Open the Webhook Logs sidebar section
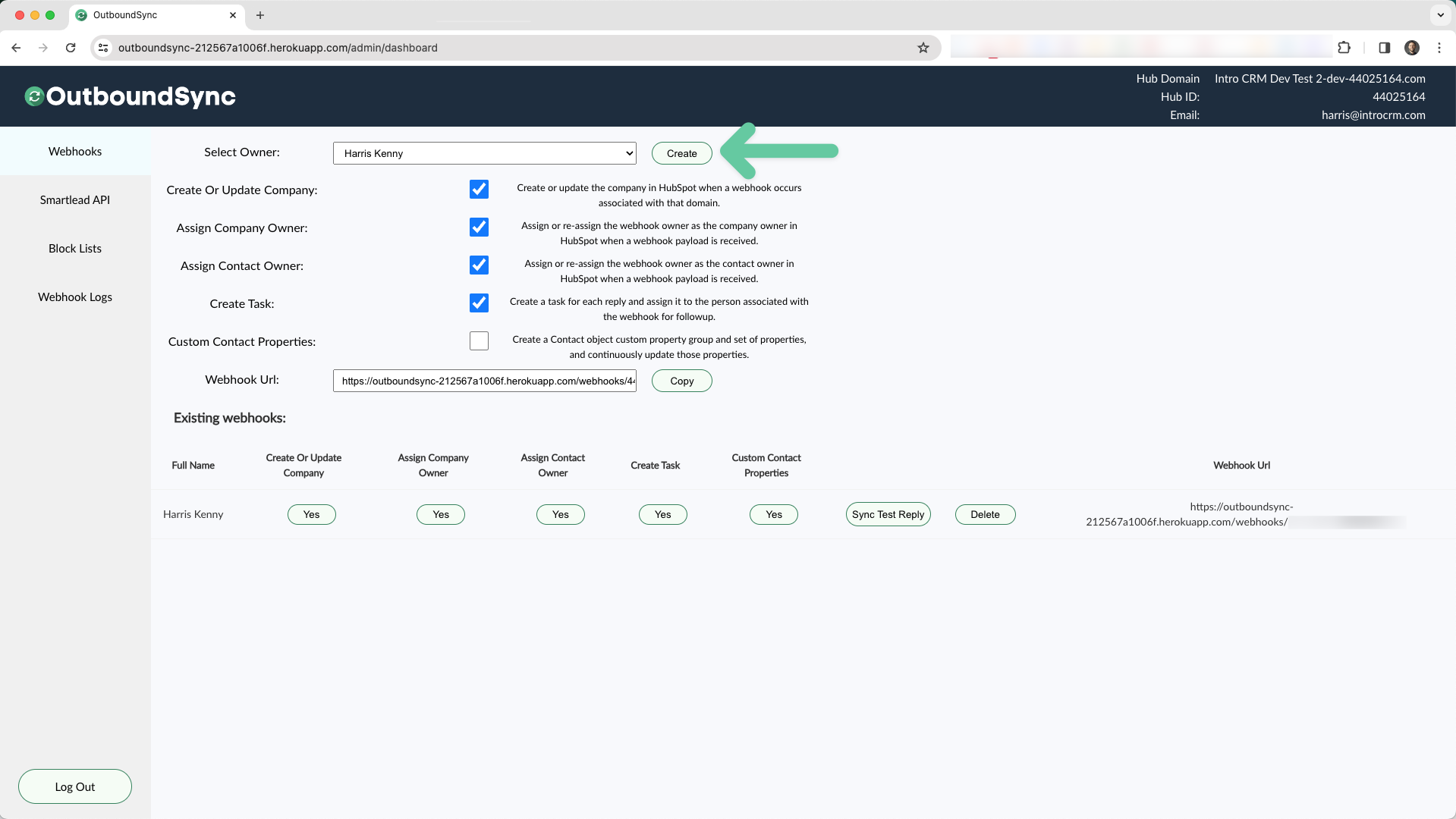 coord(75,297)
